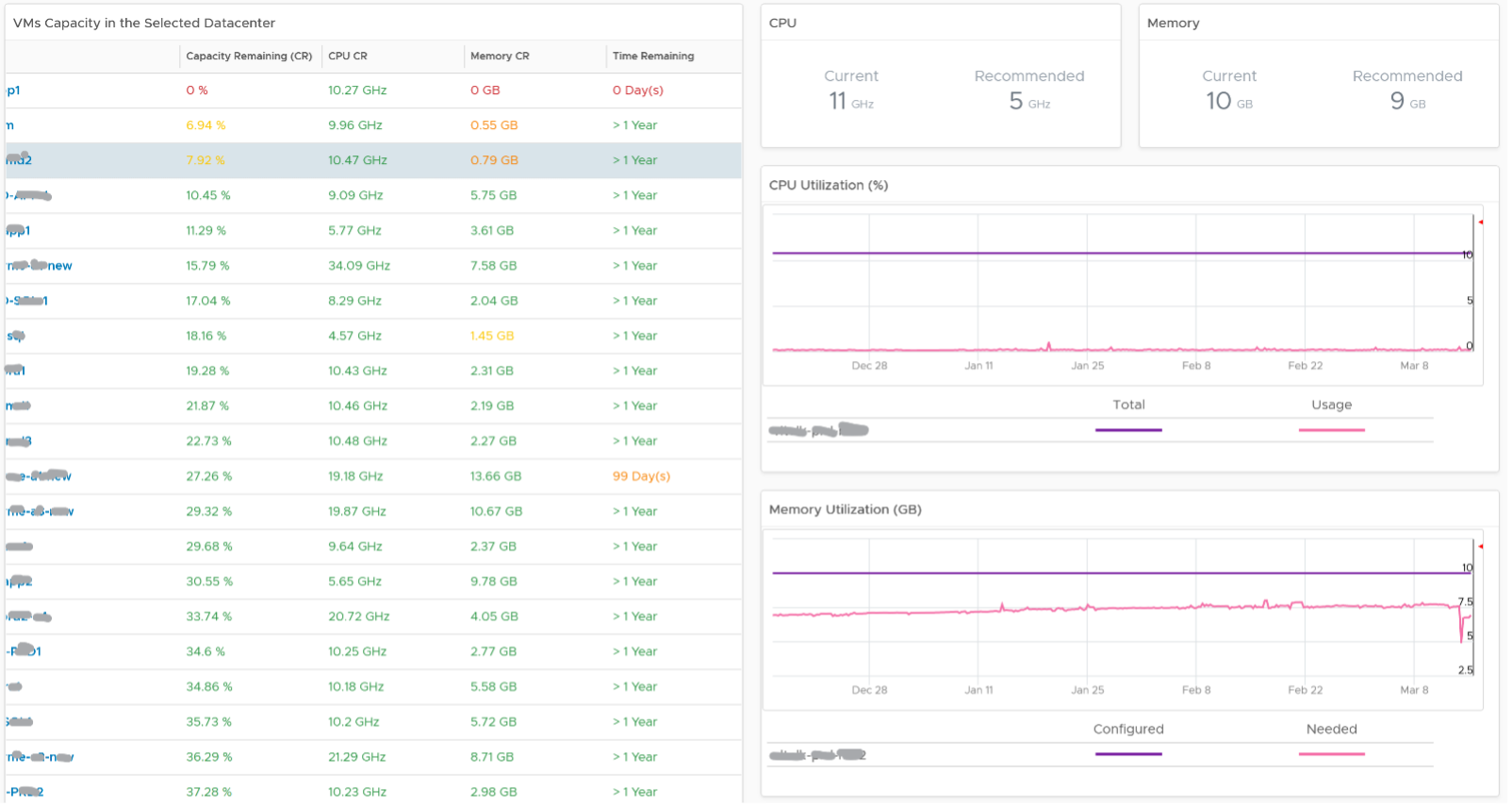1512x806 pixels.
Task: Click the 30.55 % capacity cell
Action: click(x=209, y=583)
